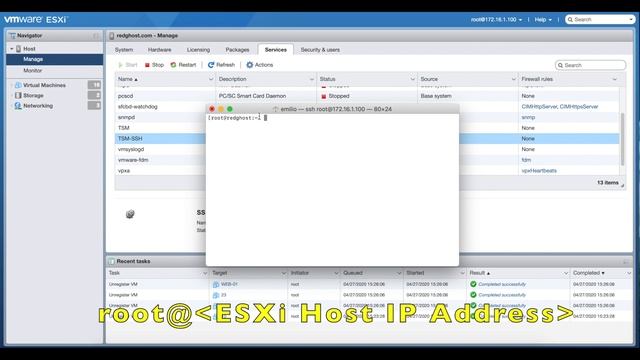Open Source column dropdown arrow
Screen dimensions: 640x360
tap(513, 79)
